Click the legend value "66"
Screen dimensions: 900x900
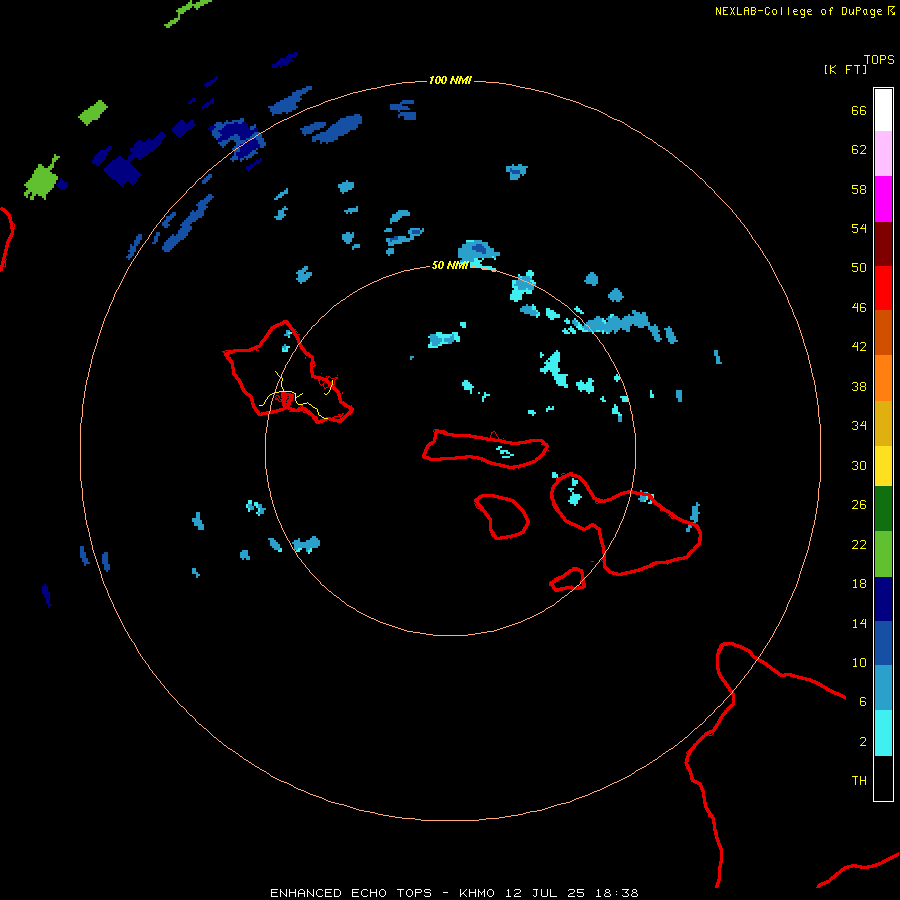(x=859, y=110)
